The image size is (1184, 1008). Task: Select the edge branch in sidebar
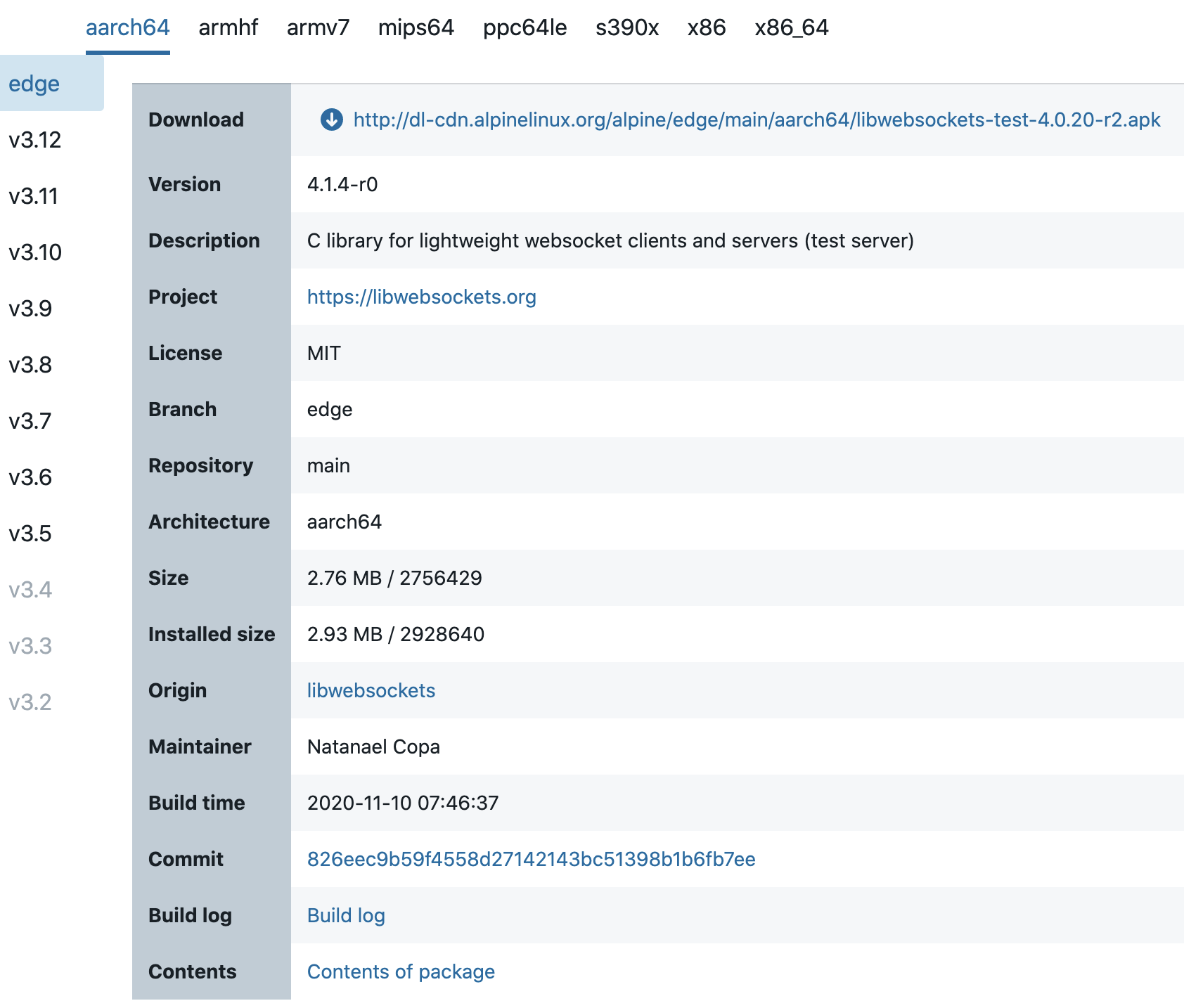[x=52, y=84]
